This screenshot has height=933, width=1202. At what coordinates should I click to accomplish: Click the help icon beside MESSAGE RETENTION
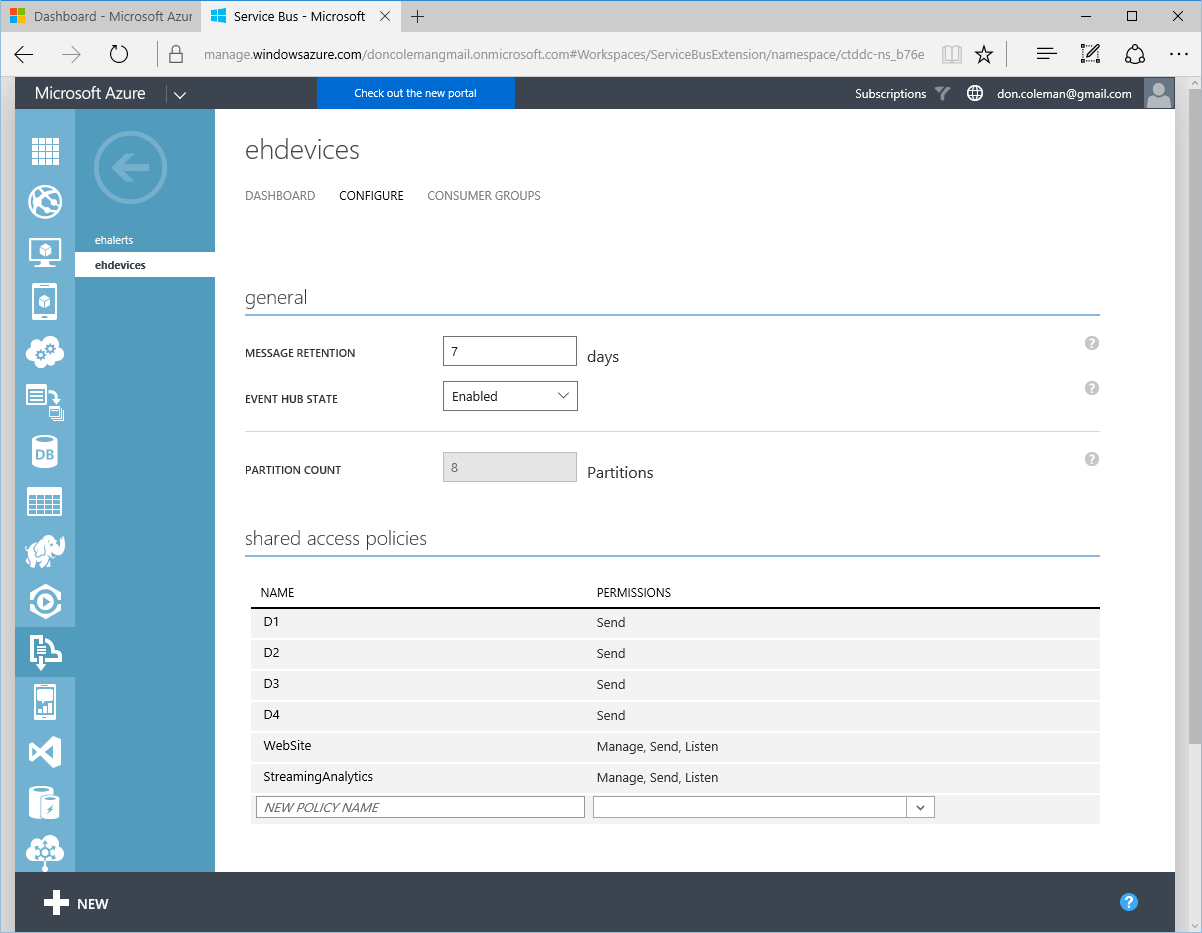(1091, 343)
